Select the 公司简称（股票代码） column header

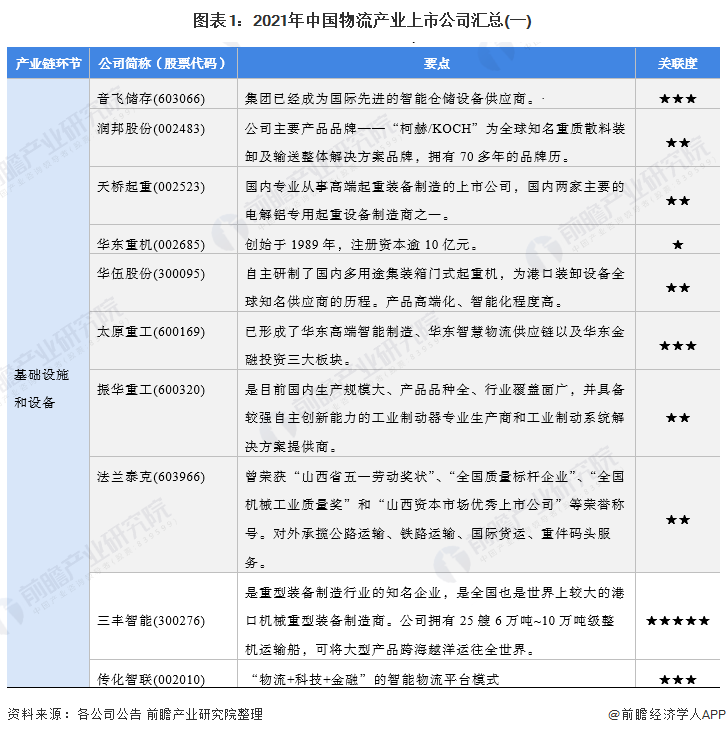point(162,63)
